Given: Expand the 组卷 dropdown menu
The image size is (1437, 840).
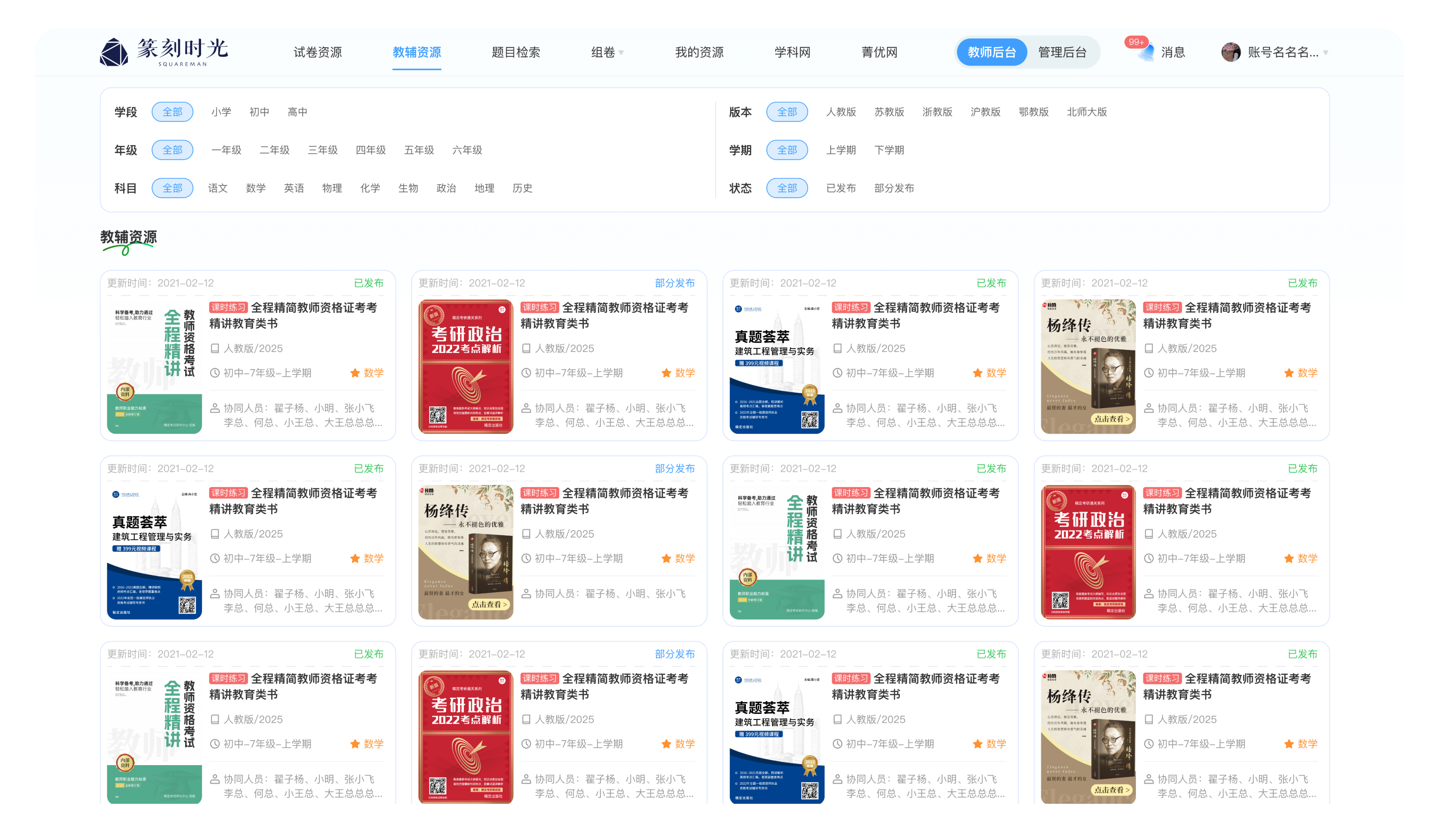Looking at the screenshot, I should click(x=607, y=52).
